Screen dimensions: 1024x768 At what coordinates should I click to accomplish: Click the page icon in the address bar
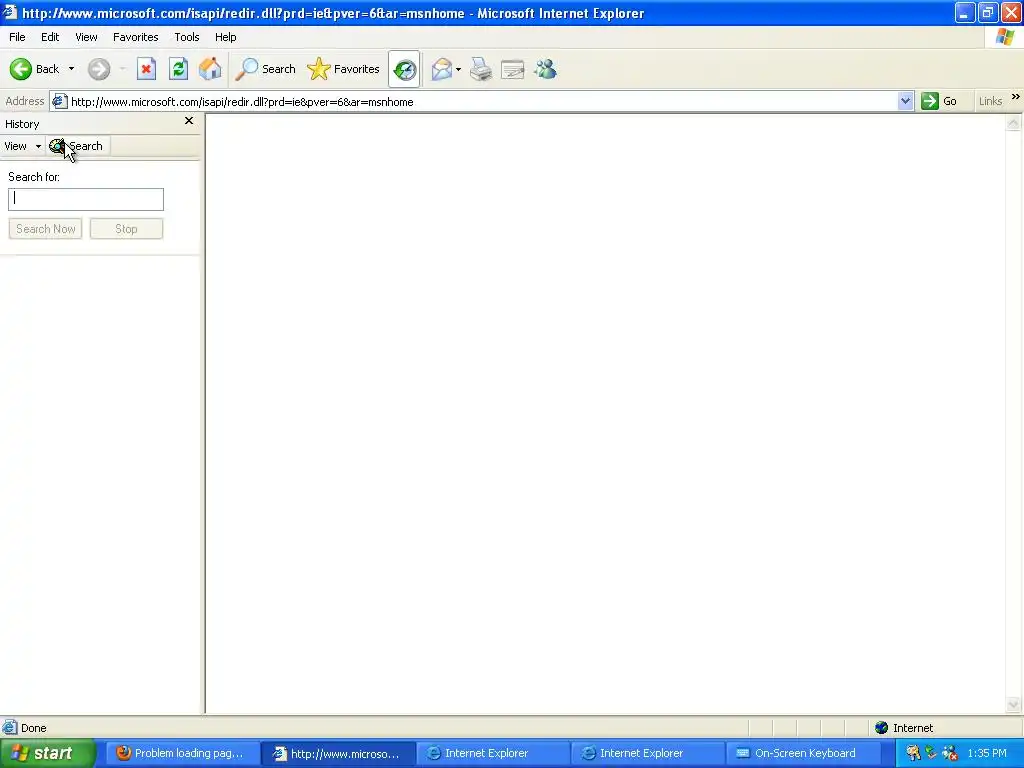[59, 101]
